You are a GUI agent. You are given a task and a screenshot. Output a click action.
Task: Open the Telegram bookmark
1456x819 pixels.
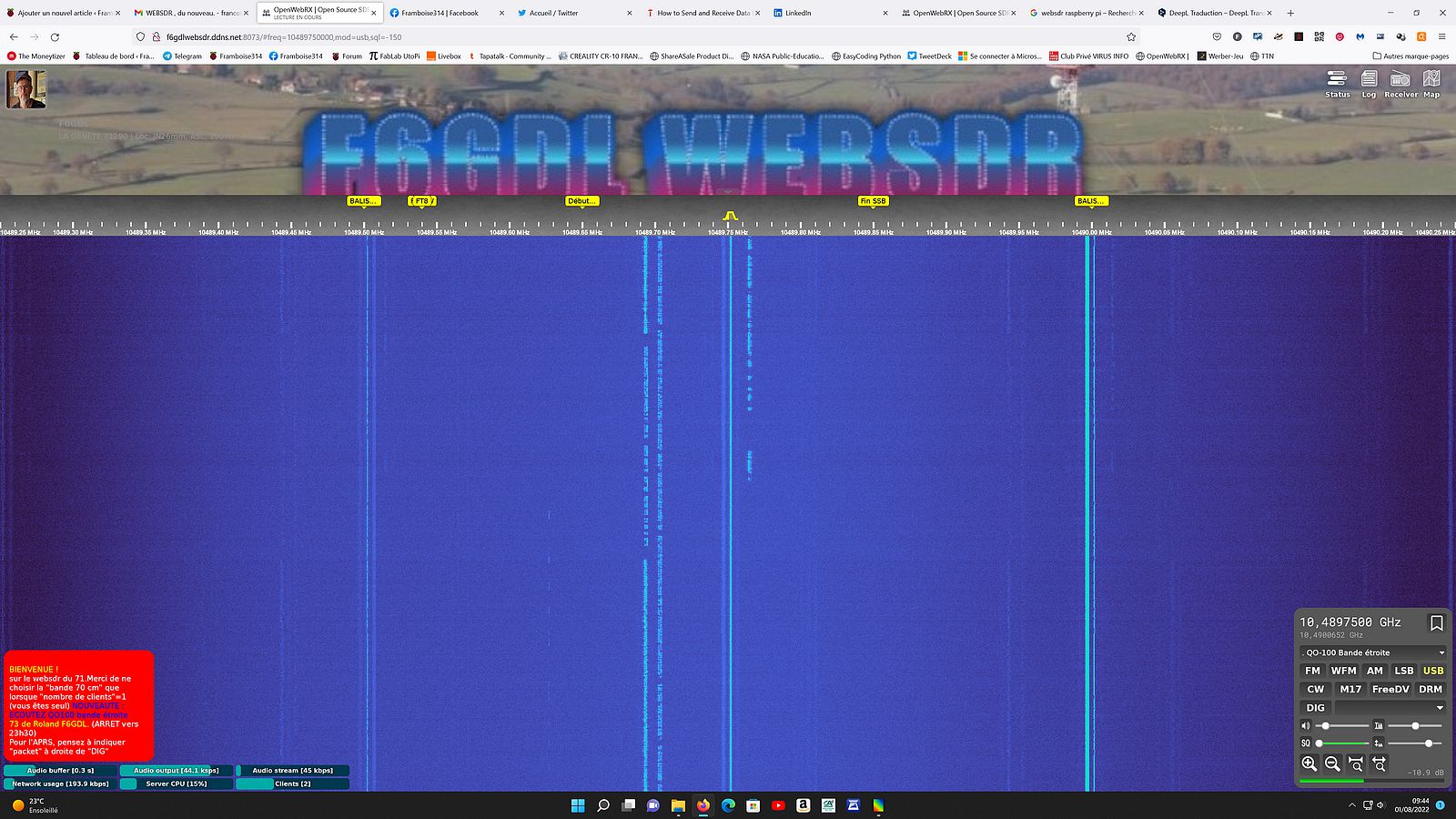(182, 56)
